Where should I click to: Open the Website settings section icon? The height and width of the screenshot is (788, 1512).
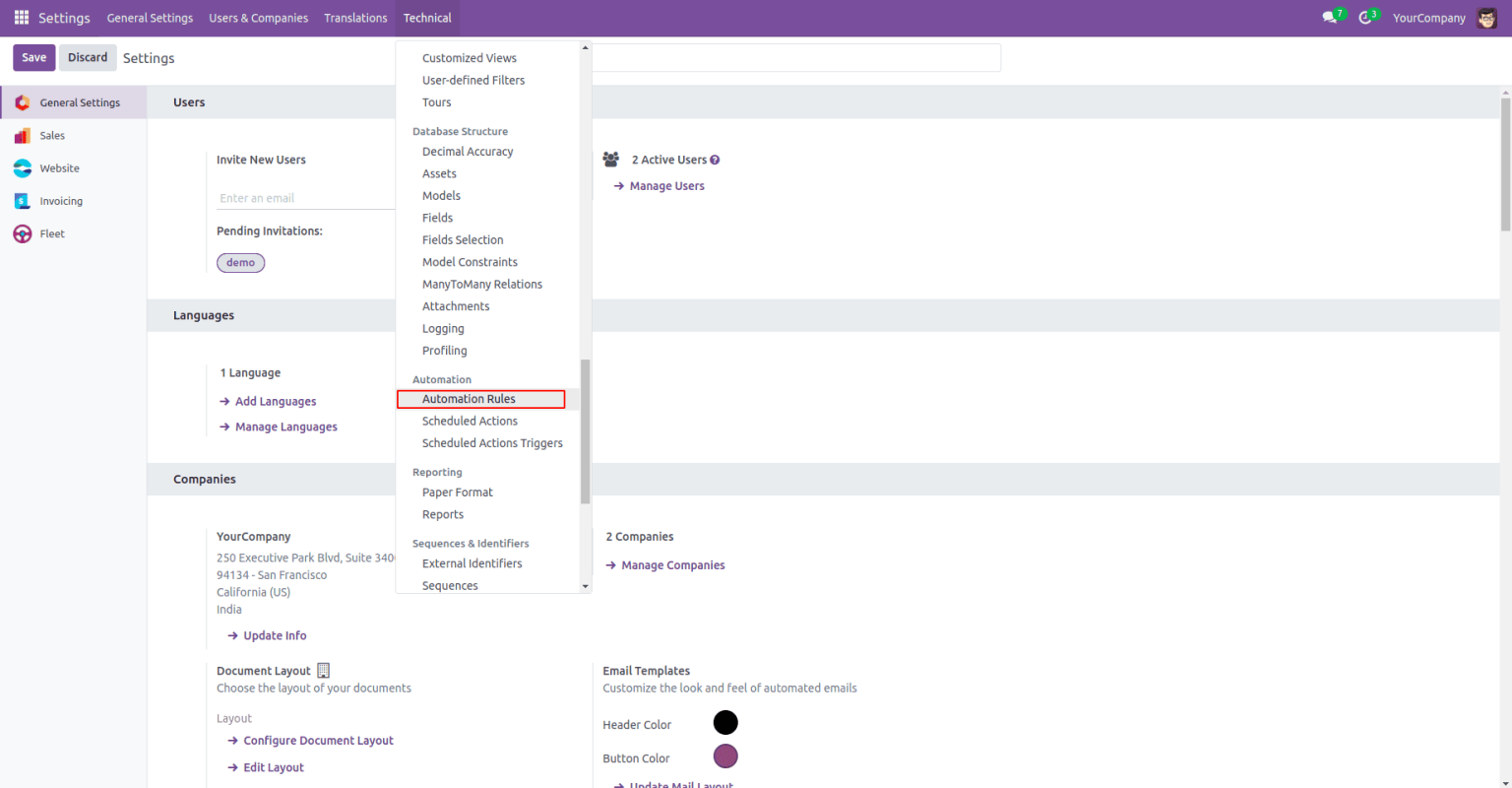coord(21,167)
